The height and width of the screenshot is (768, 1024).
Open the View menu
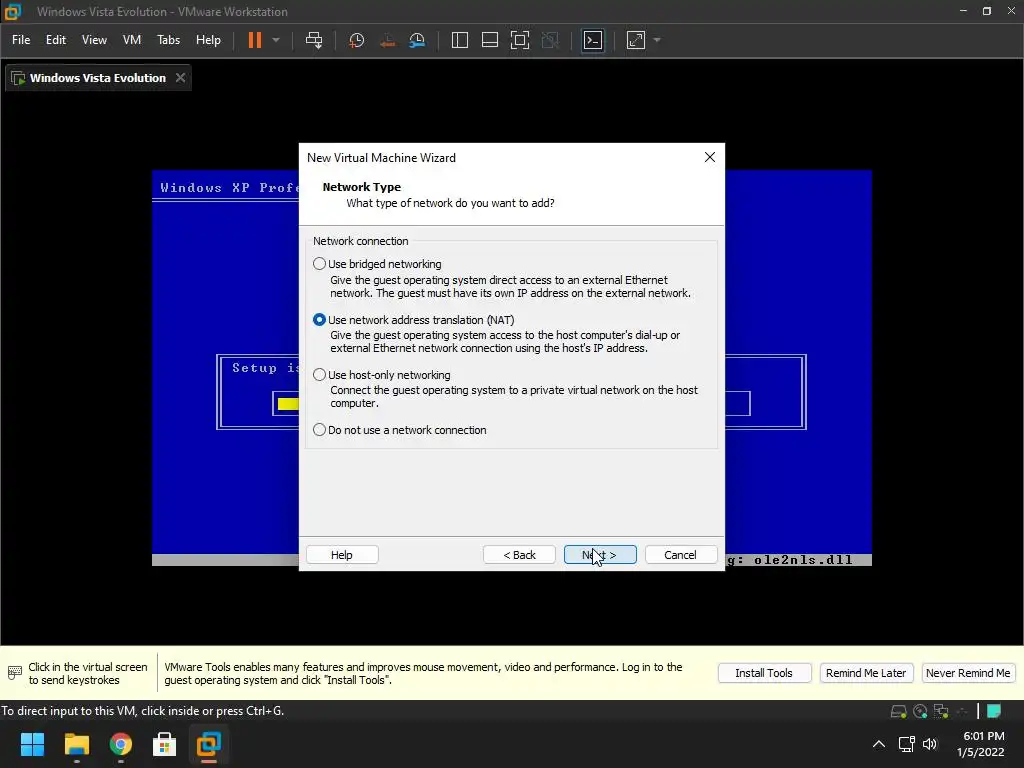pyautogui.click(x=94, y=40)
